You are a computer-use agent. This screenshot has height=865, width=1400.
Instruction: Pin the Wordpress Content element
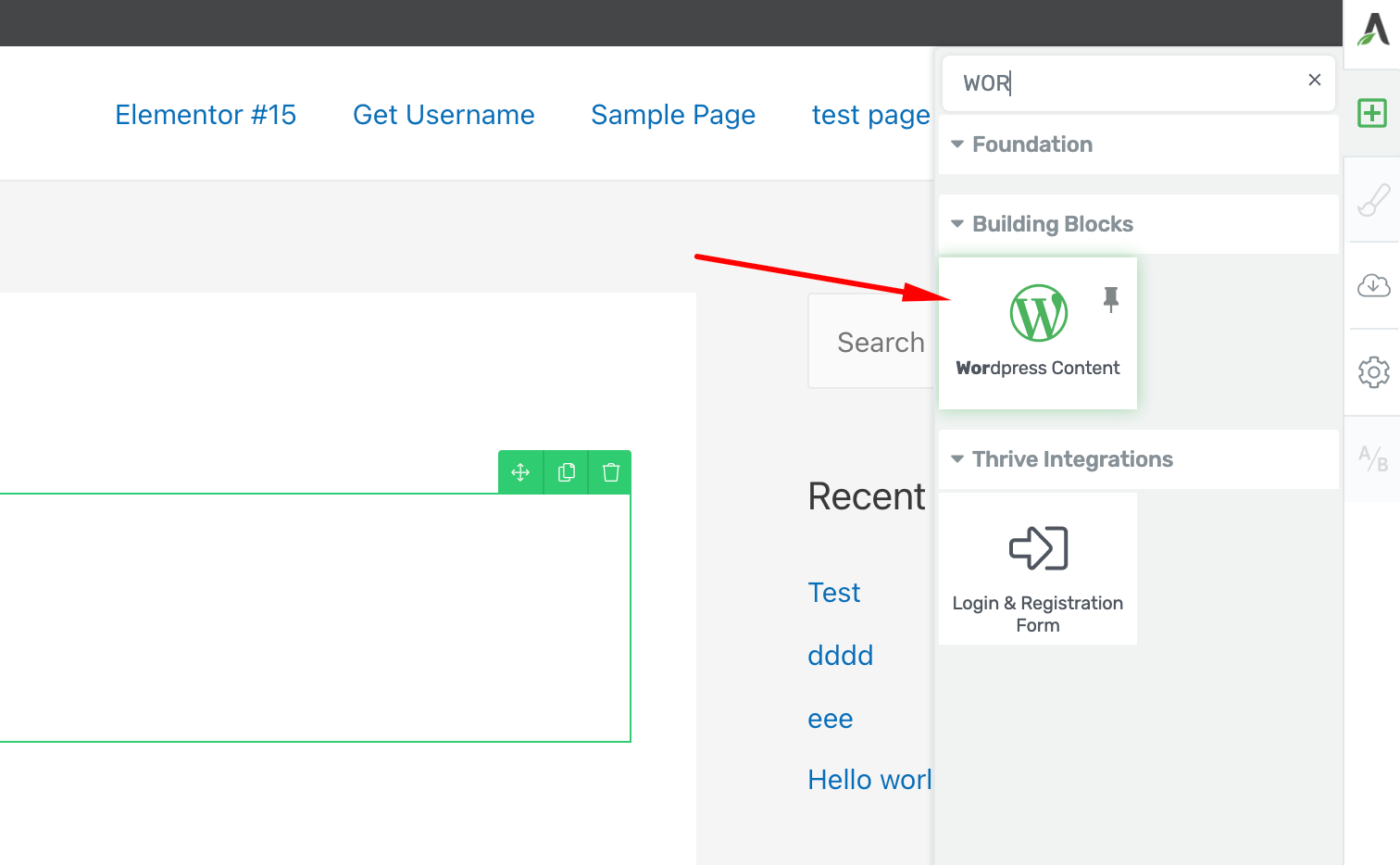(1111, 299)
